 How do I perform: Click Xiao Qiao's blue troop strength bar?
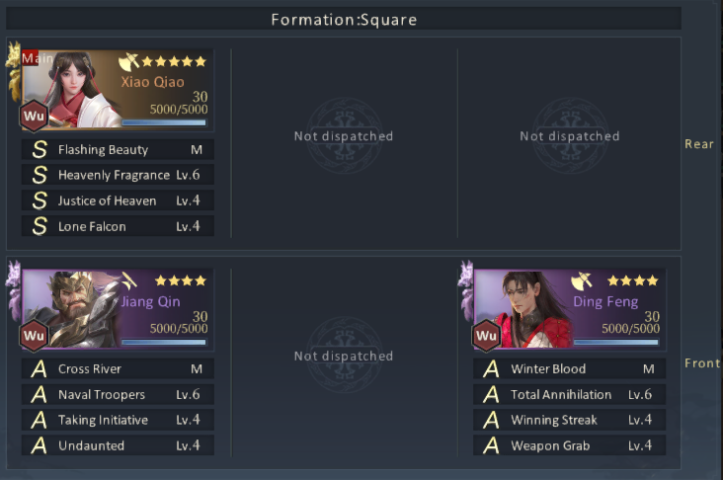pyautogui.click(x=164, y=123)
